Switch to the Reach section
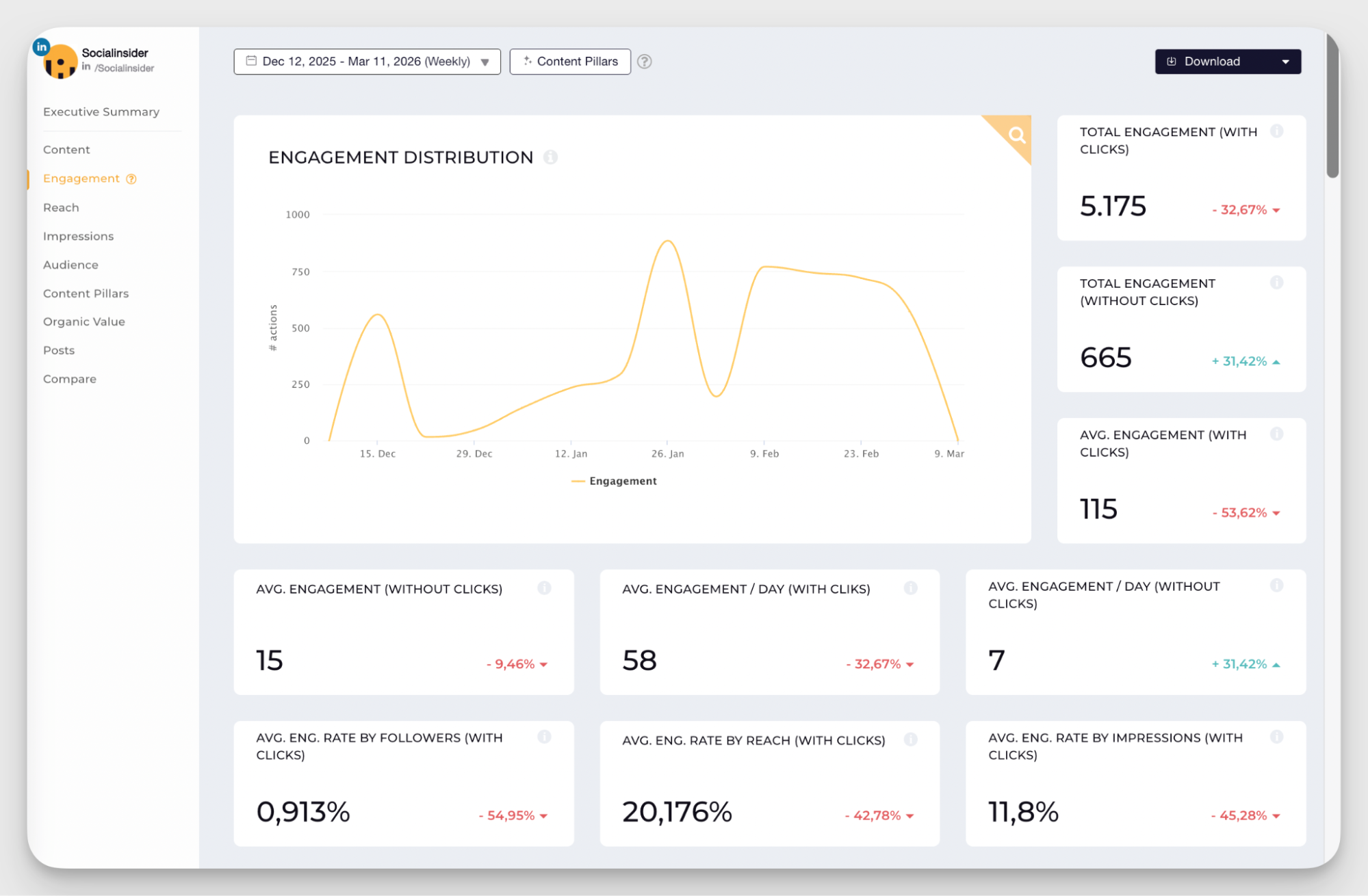Viewport: 1368px width, 896px height. [x=61, y=207]
